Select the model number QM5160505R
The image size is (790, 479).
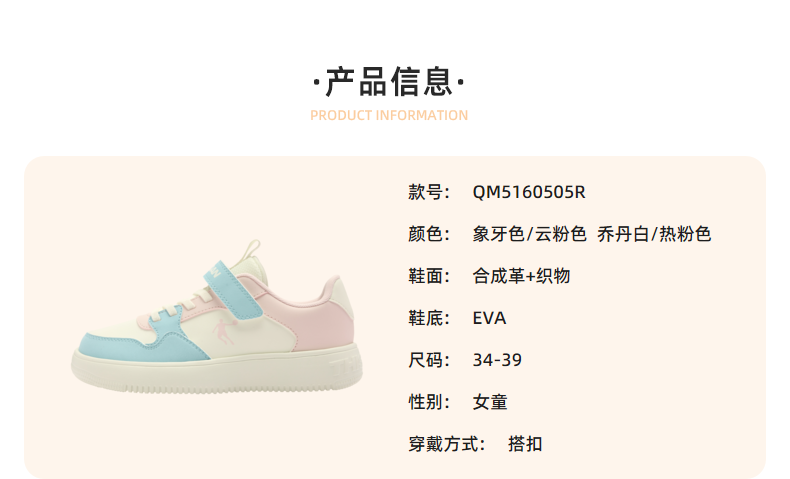(x=529, y=192)
